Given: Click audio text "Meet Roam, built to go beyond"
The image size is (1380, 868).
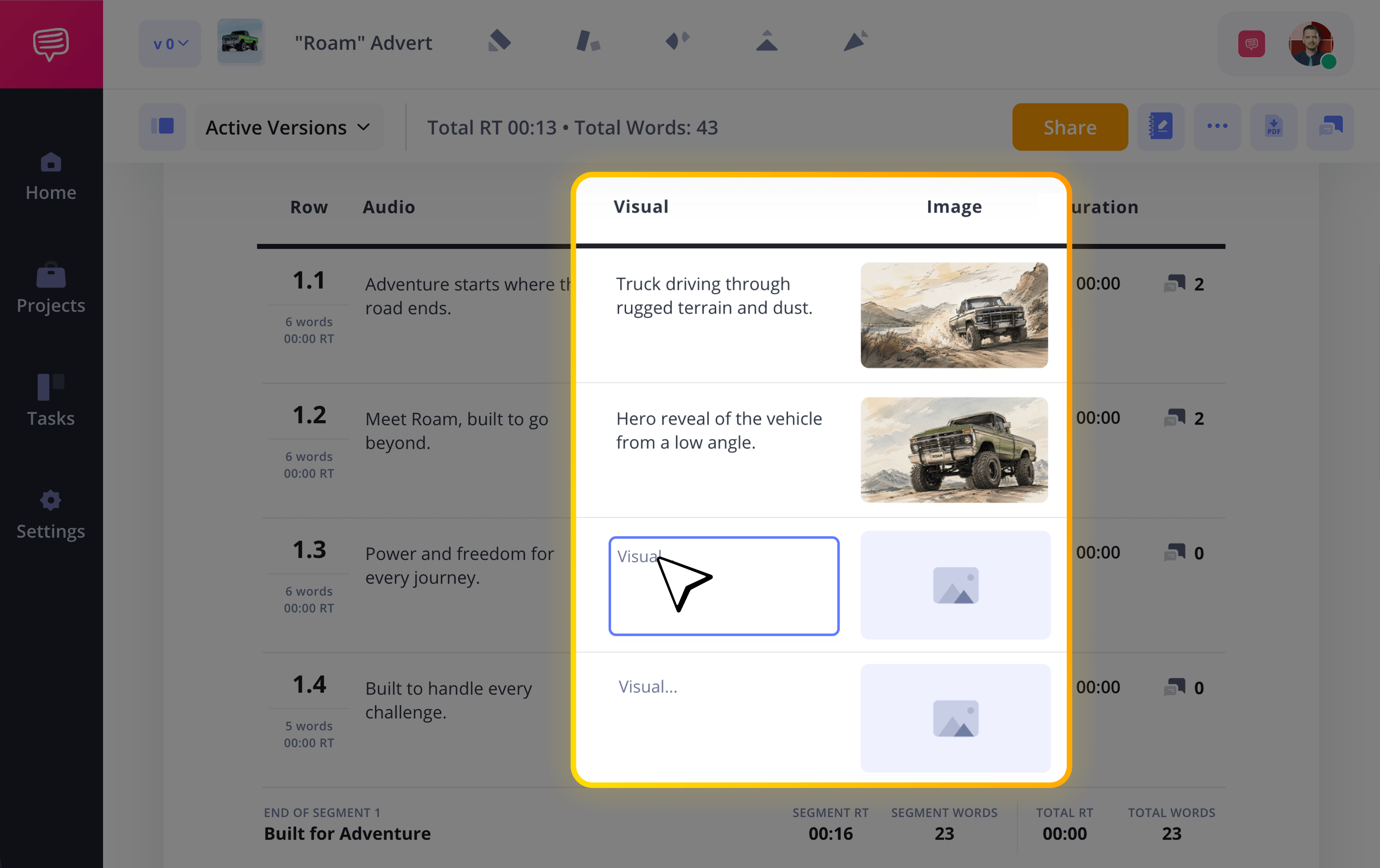Looking at the screenshot, I should 457,430.
